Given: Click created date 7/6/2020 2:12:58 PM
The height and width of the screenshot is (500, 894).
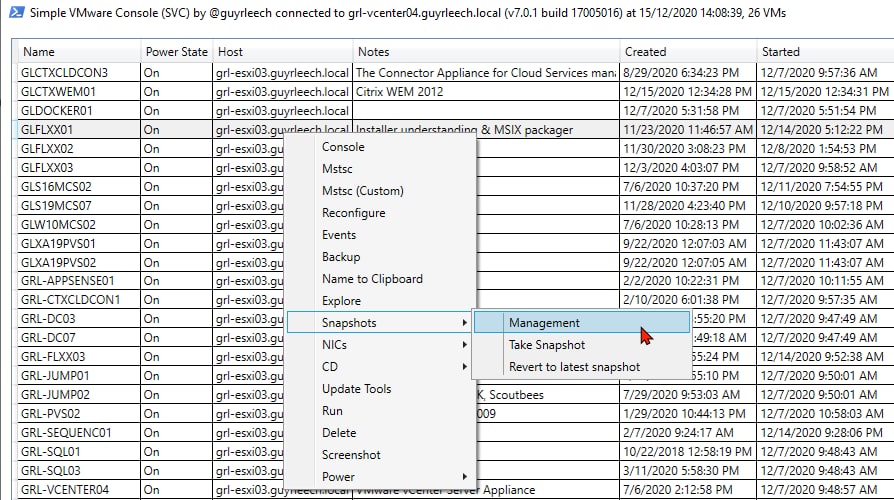Looking at the screenshot, I should (x=677, y=490).
